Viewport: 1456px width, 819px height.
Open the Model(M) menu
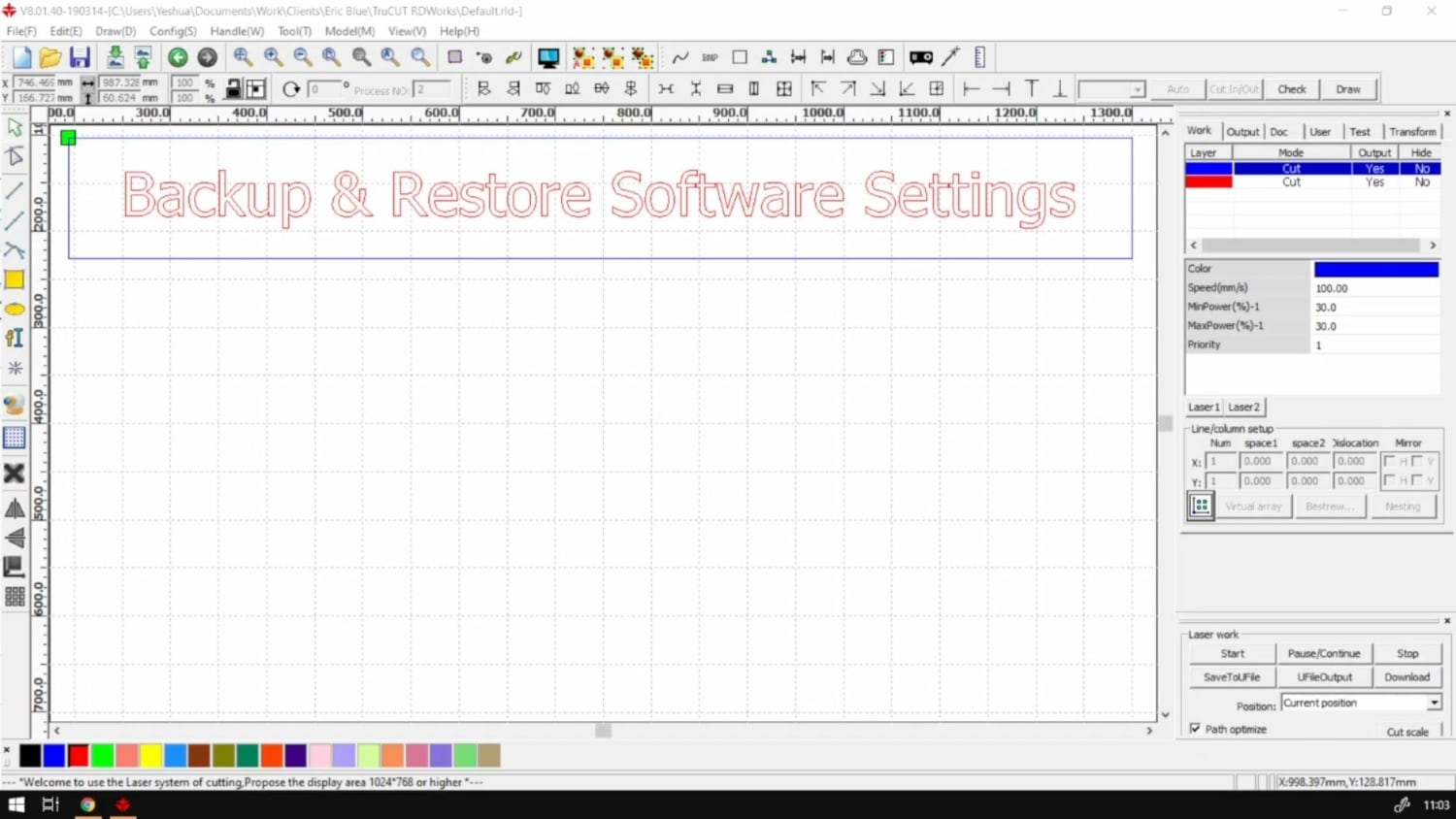click(x=349, y=31)
